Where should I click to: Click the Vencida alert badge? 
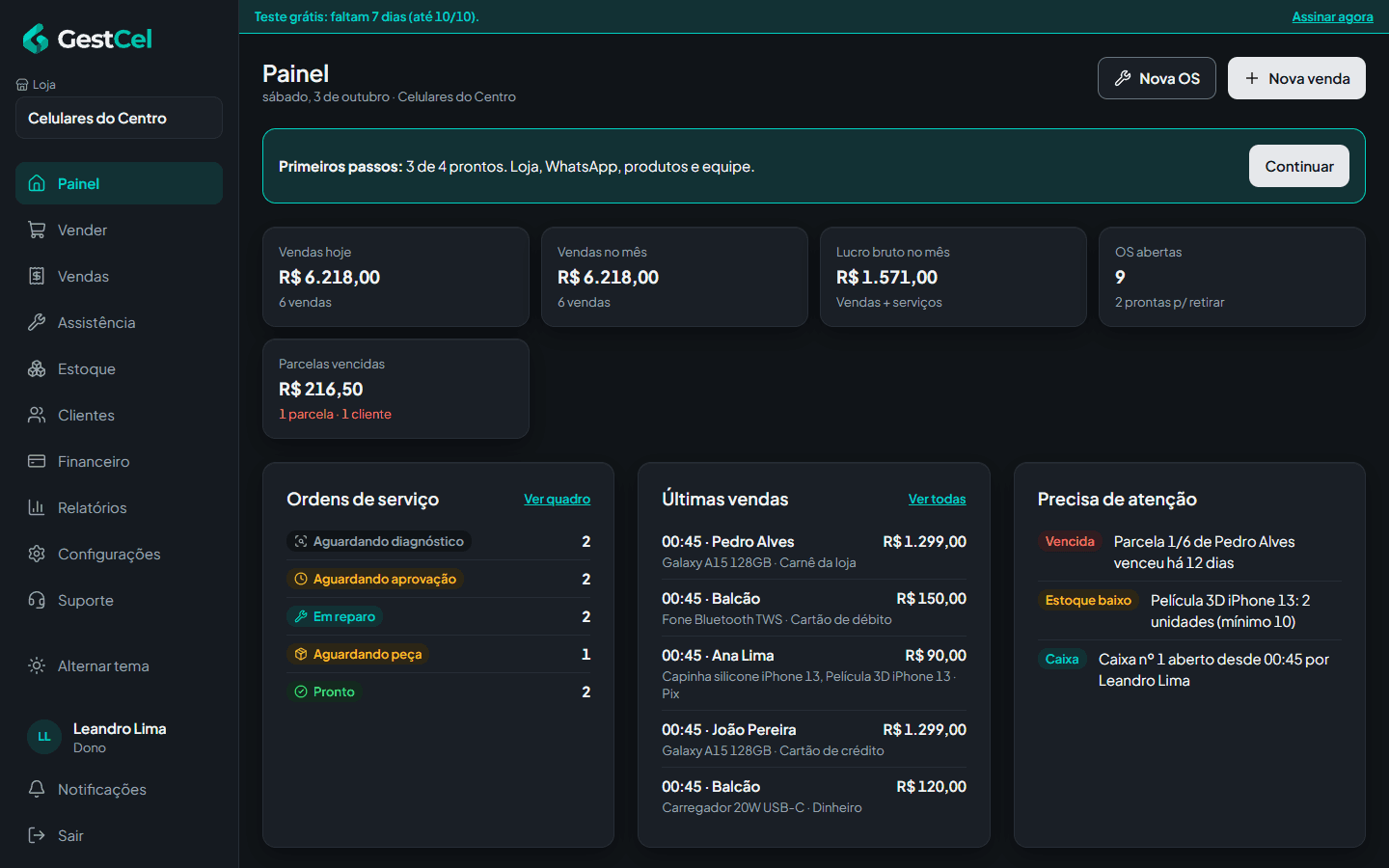(1070, 541)
